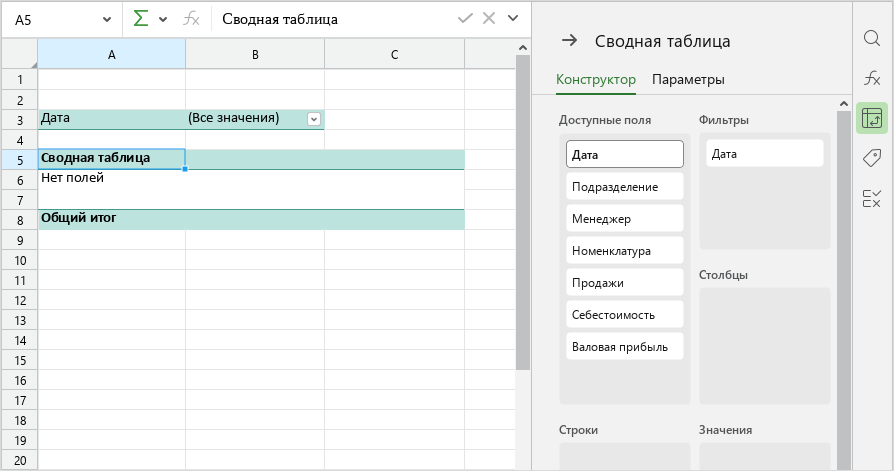This screenshot has width=894, height=471.
Task: Click the AutoSum sigma icon
Action: [x=140, y=19]
